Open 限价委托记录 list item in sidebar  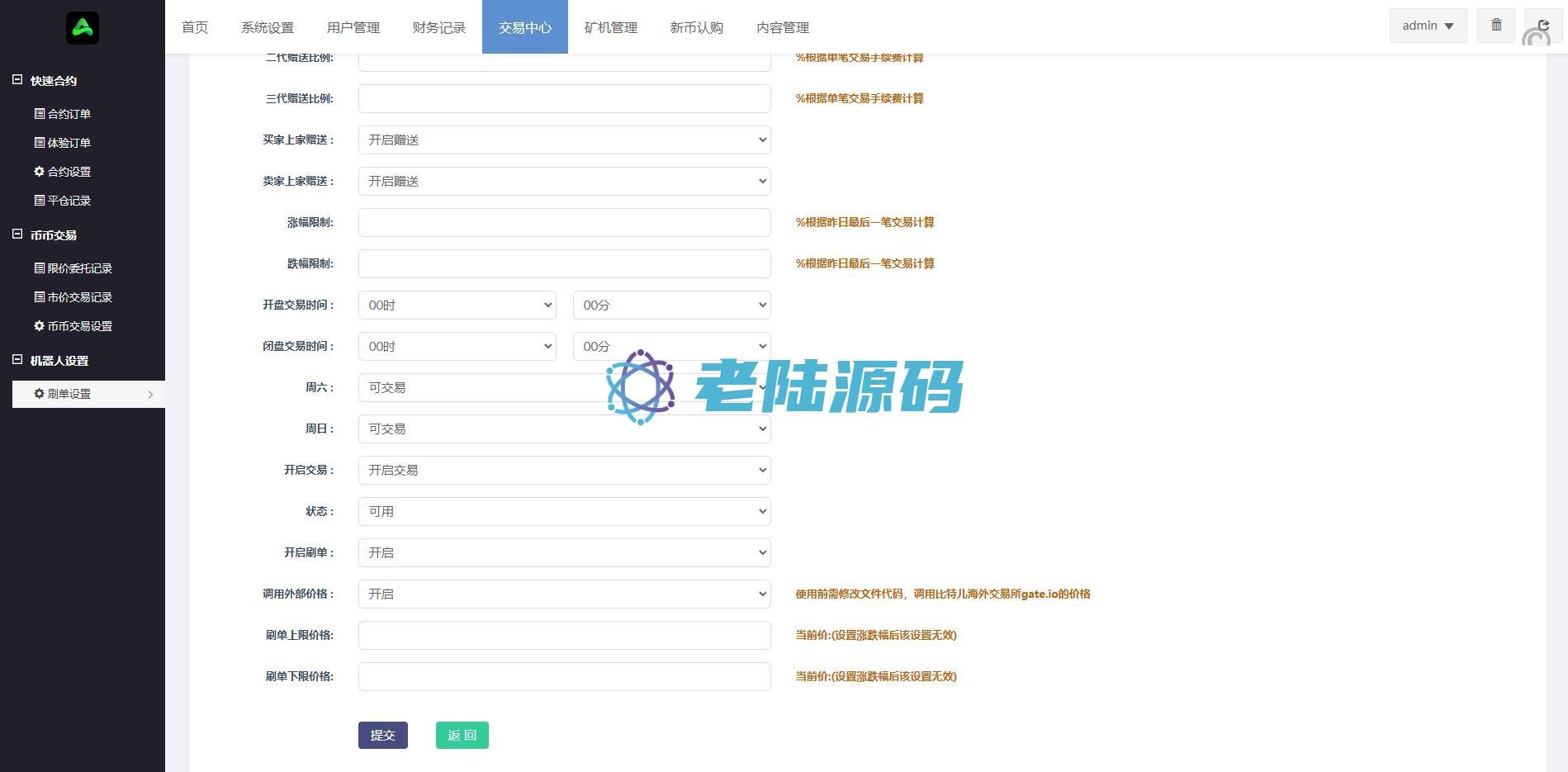73,268
